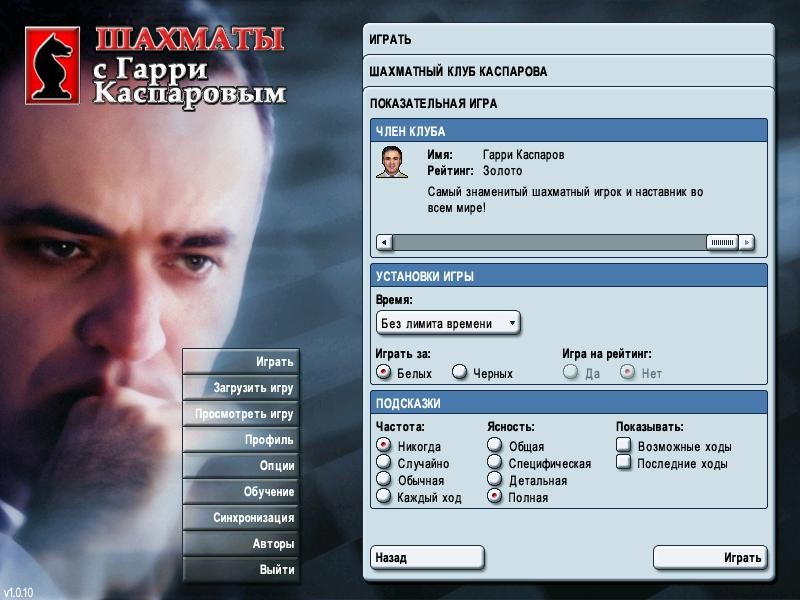Click the left arrow of the club member scrollbar

tap(385, 242)
